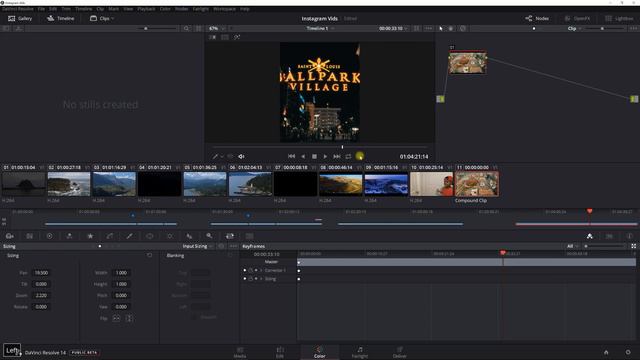
Task: Reset the Sizing parameters
Action: click(x=149, y=255)
